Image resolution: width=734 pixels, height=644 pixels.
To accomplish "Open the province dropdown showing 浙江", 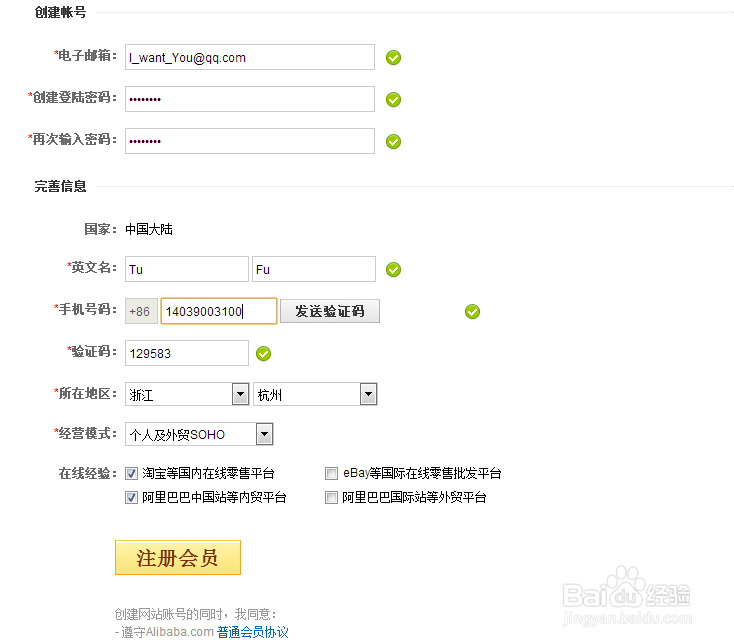I will (x=187, y=394).
